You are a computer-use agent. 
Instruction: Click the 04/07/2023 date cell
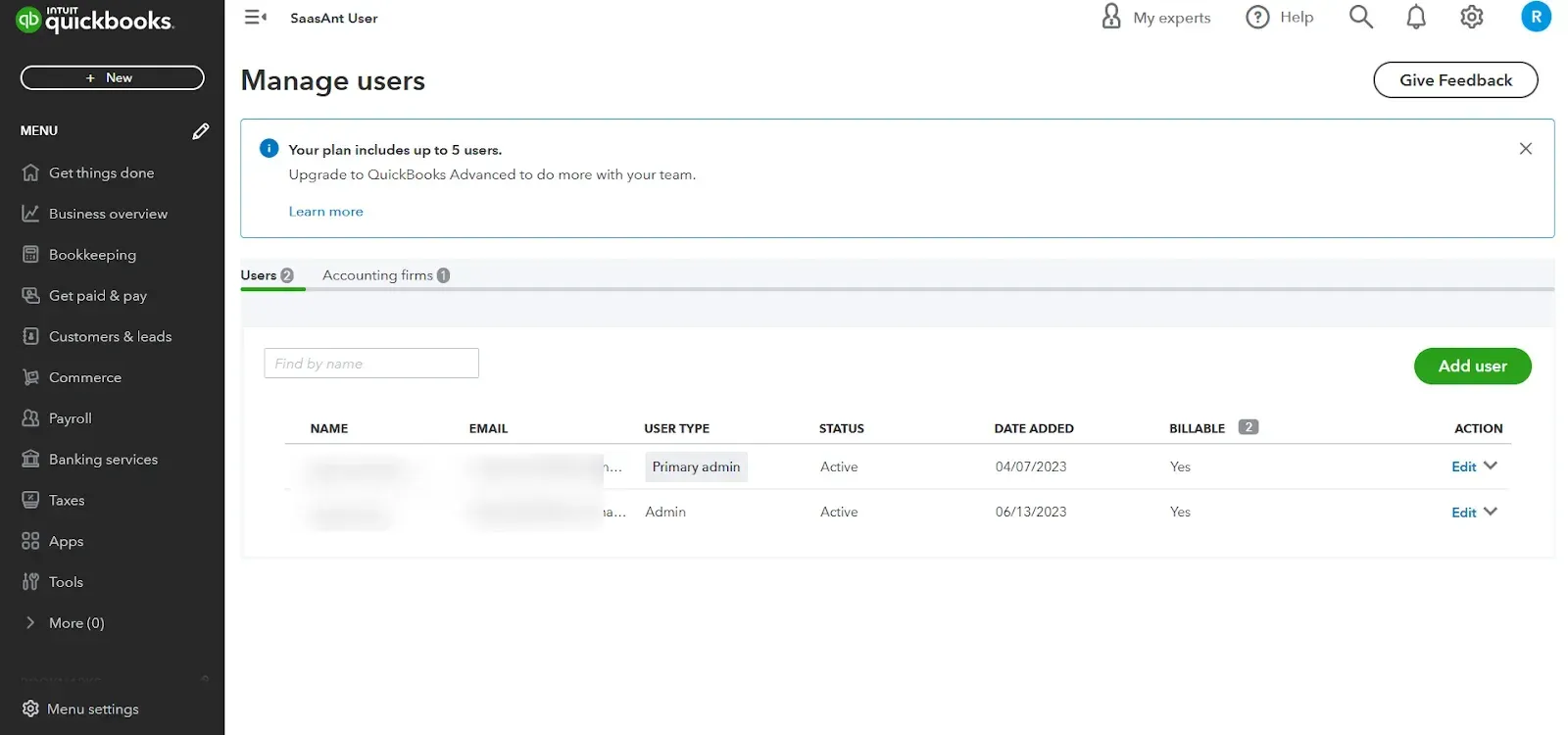click(x=1031, y=467)
